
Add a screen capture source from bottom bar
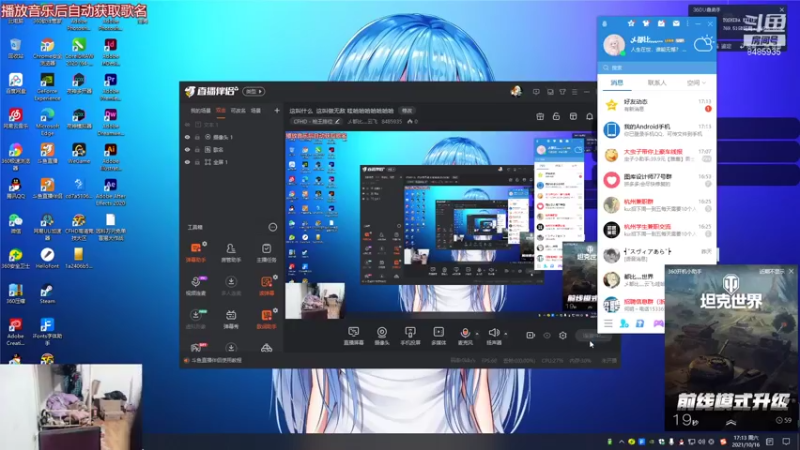pos(353,336)
